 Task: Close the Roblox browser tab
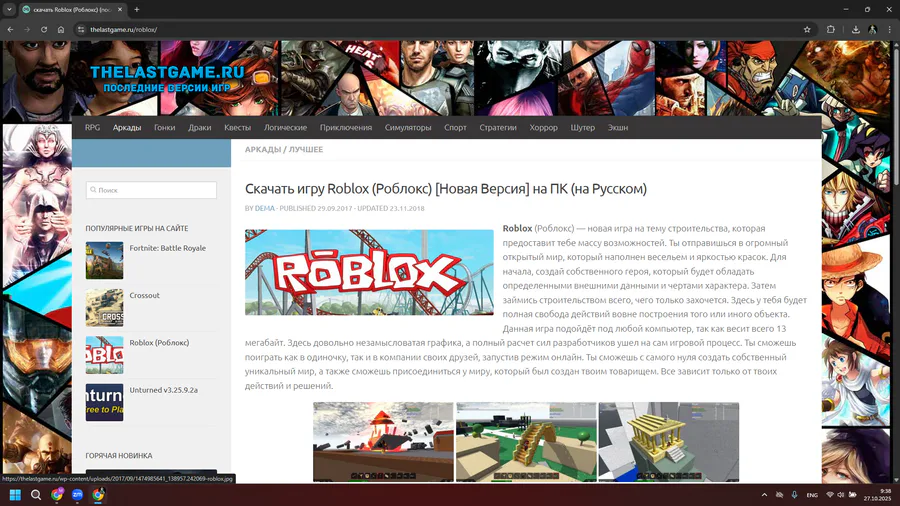click(119, 9)
